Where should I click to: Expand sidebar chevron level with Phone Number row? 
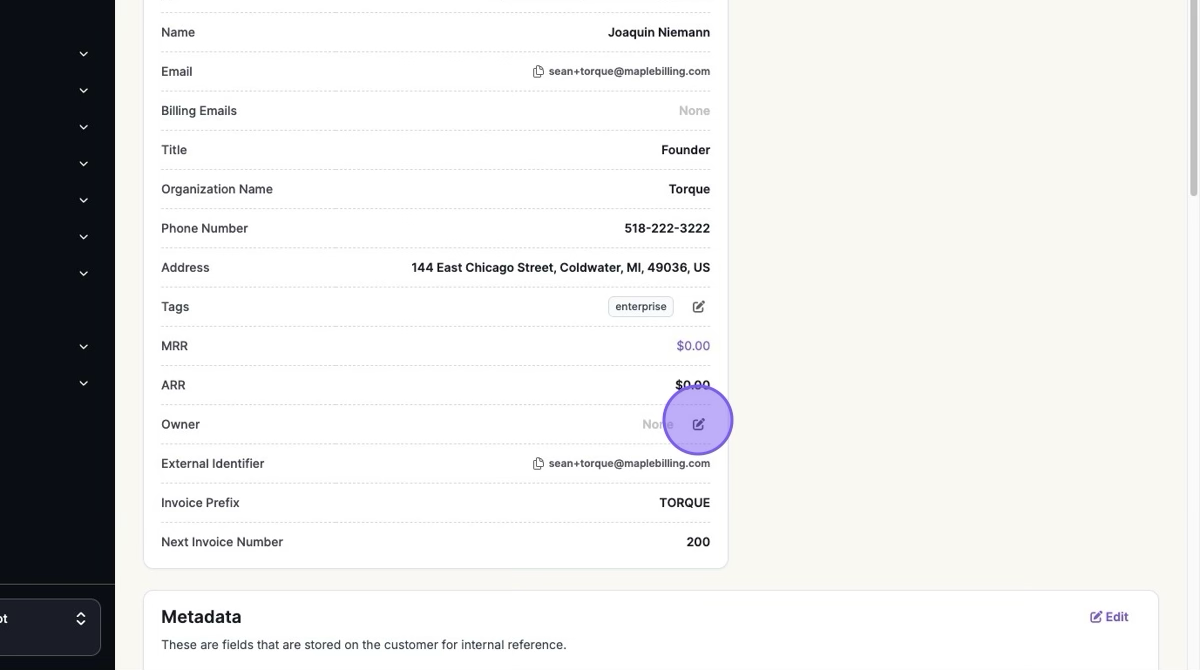pos(84,237)
